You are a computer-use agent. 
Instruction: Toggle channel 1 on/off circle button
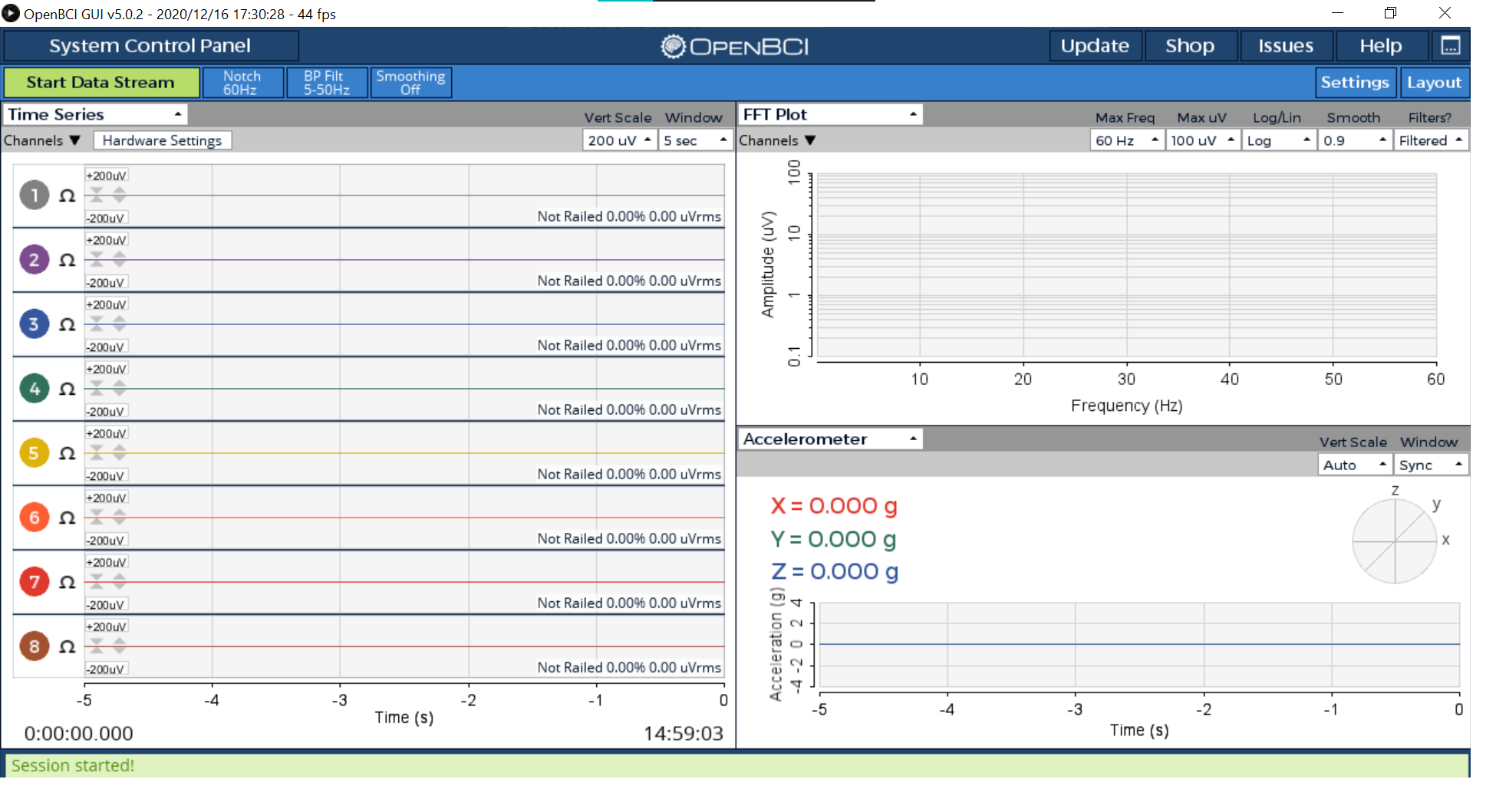(34, 196)
